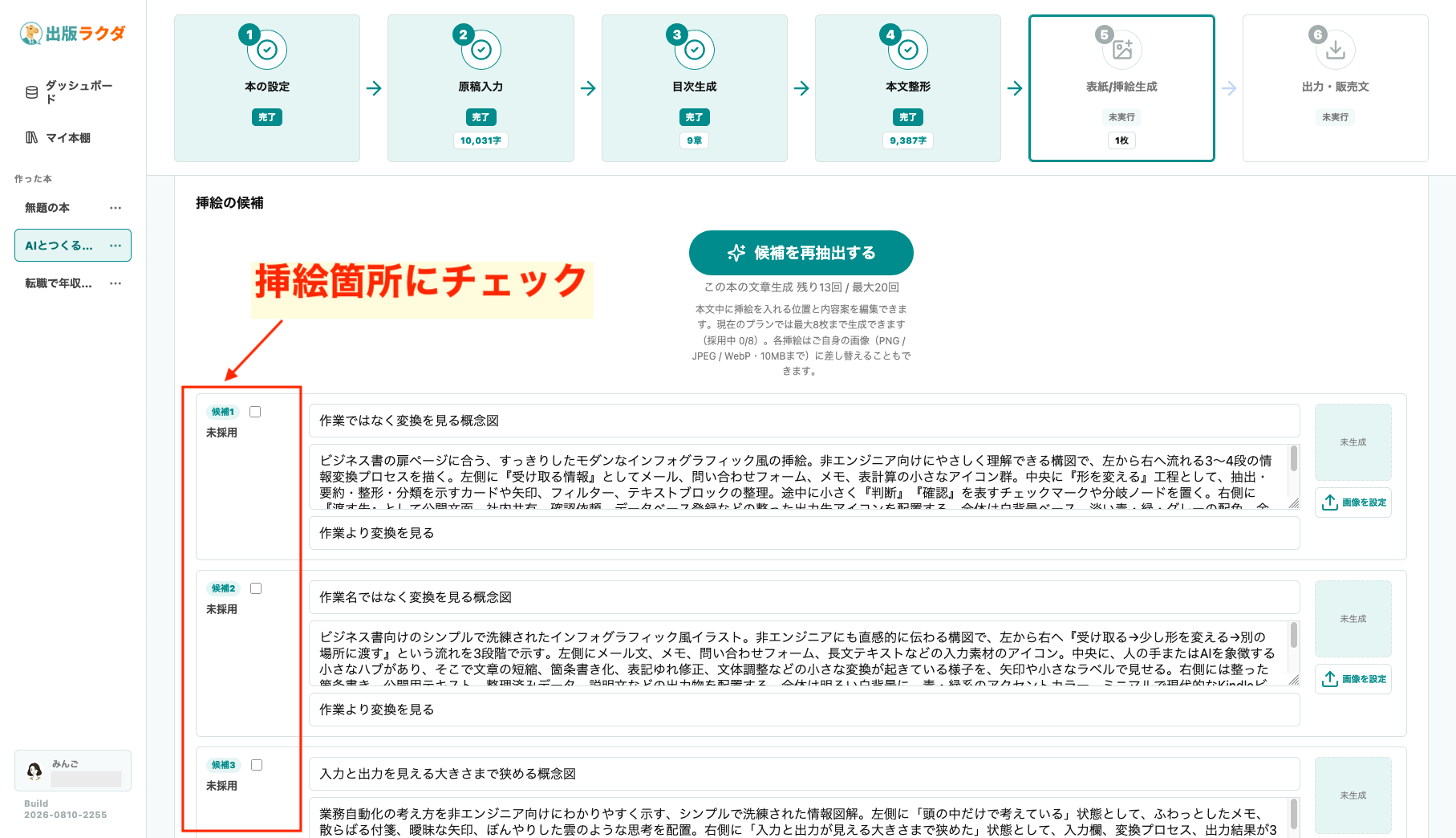This screenshot has width=1456, height=838.
Task: Check the 候補3 adoption checkbox
Action: coord(257,765)
